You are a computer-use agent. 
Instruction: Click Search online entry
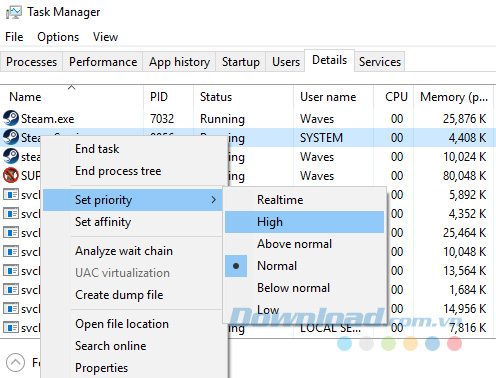[133, 346]
